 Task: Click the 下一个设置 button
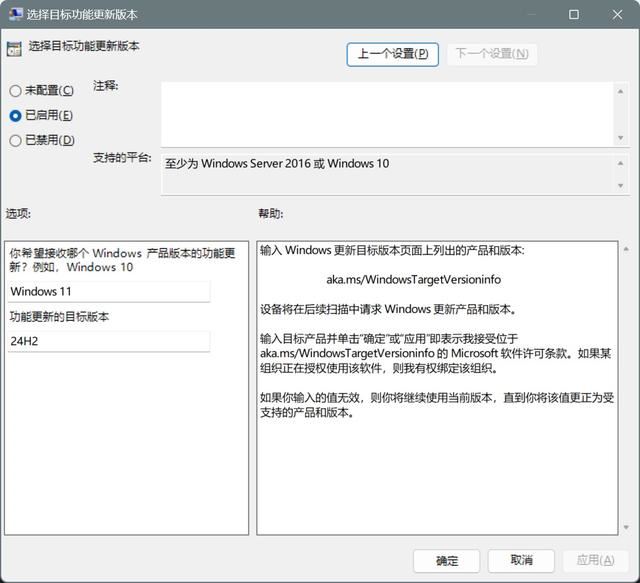[x=491, y=54]
